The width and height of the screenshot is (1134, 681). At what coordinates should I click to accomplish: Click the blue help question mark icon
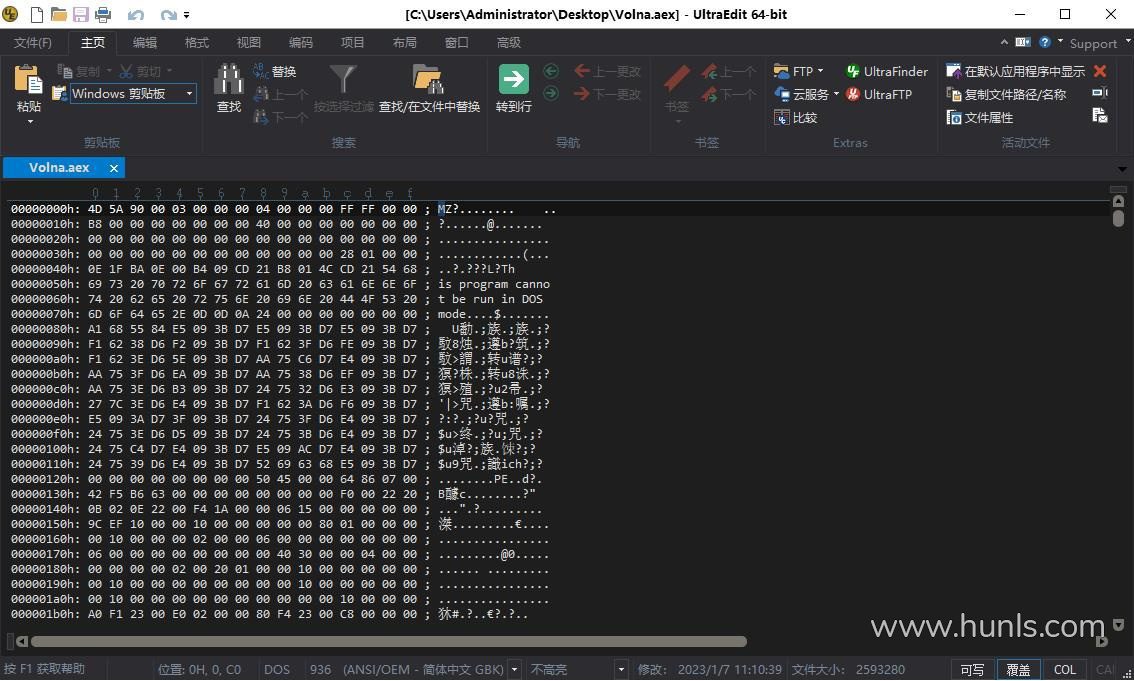[1044, 42]
